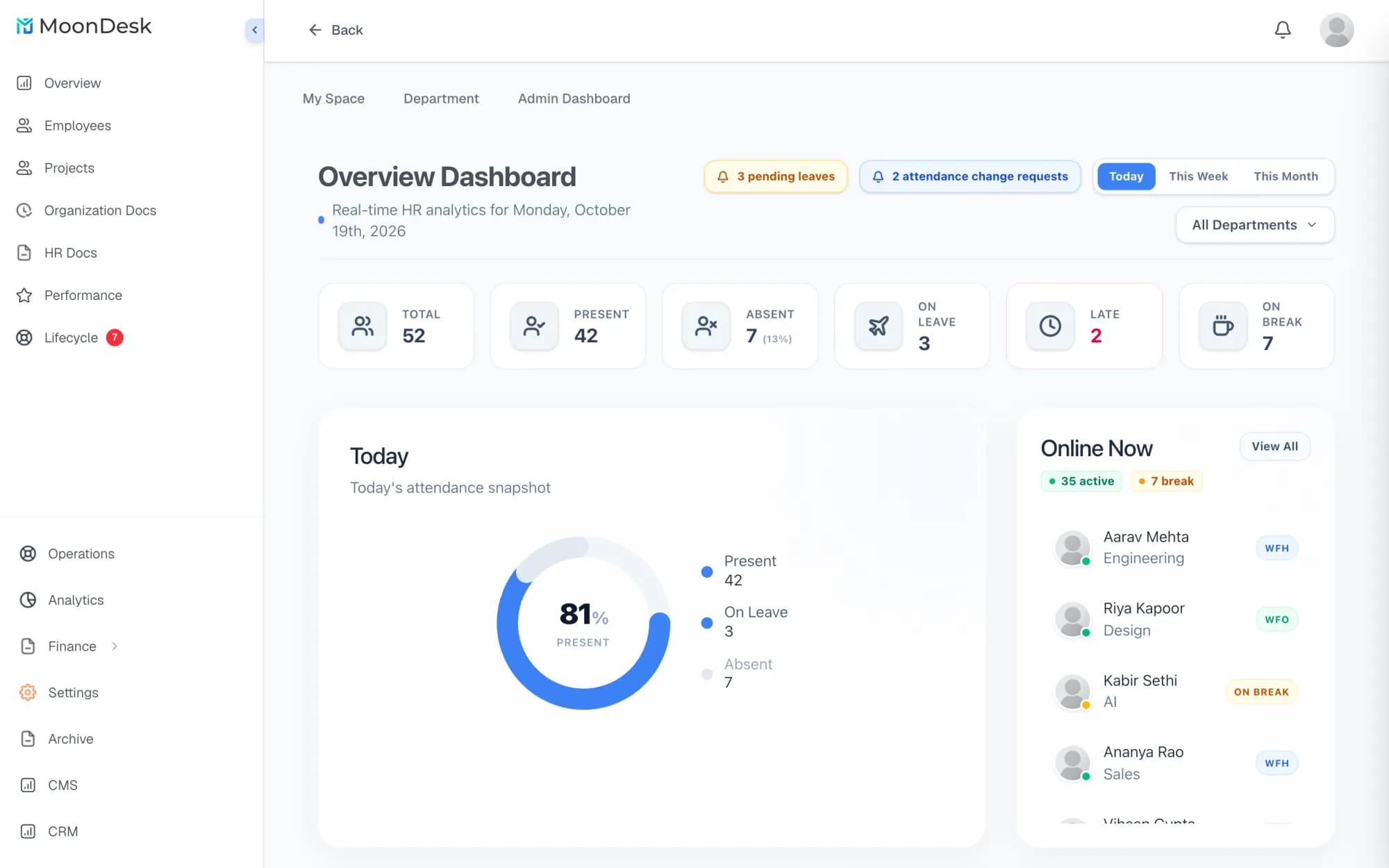The image size is (1389, 868).
Task: Click the Employees sidebar icon
Action: click(x=24, y=126)
